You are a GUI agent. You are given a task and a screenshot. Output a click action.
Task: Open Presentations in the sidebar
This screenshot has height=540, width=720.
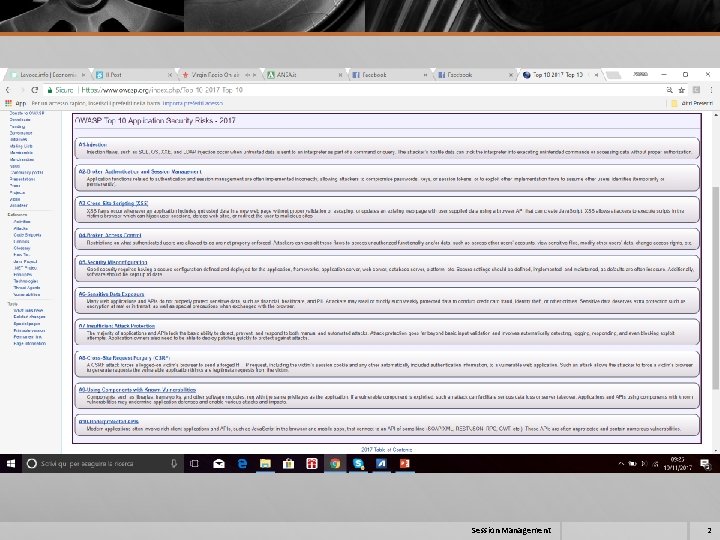[x=22, y=179]
